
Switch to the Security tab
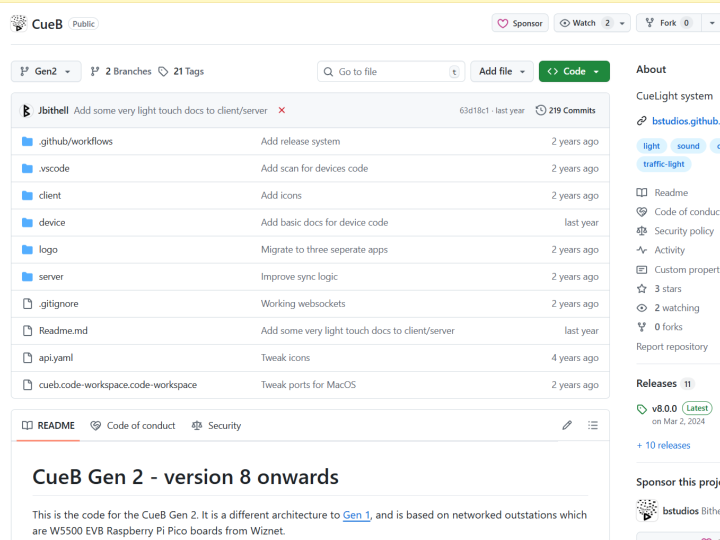coord(216,425)
